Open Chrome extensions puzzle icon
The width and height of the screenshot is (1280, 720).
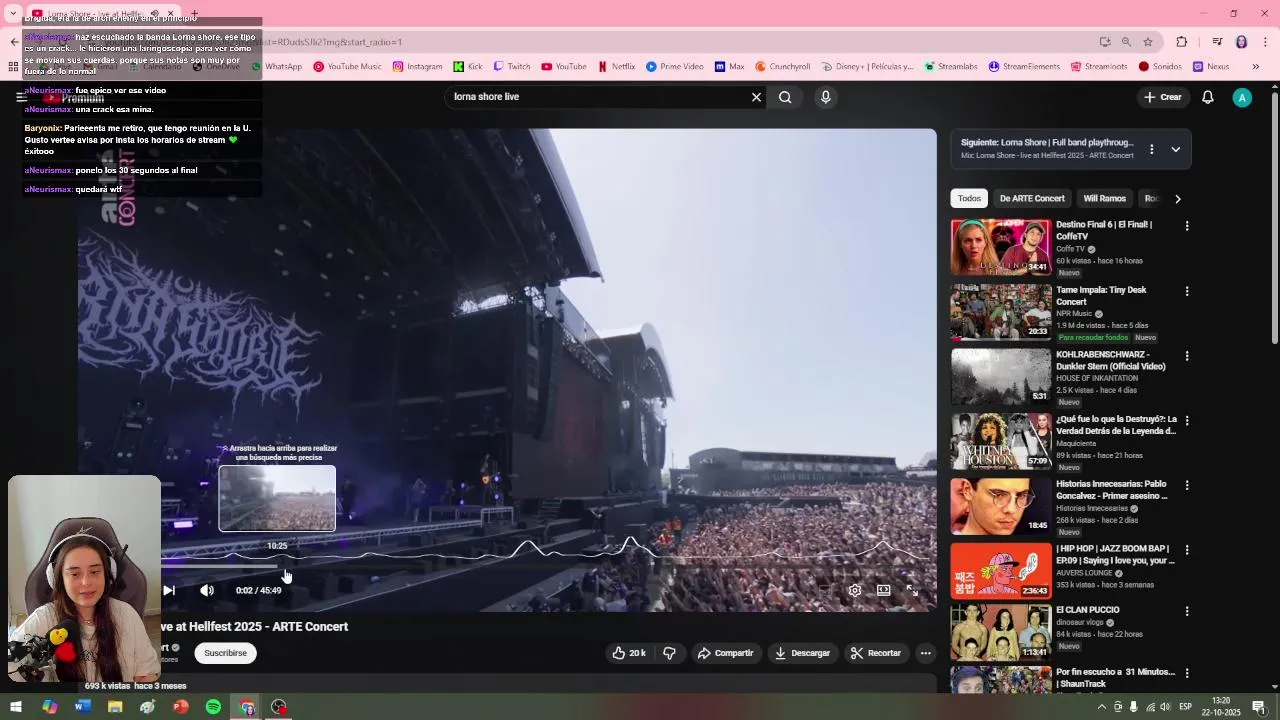coord(1182,42)
